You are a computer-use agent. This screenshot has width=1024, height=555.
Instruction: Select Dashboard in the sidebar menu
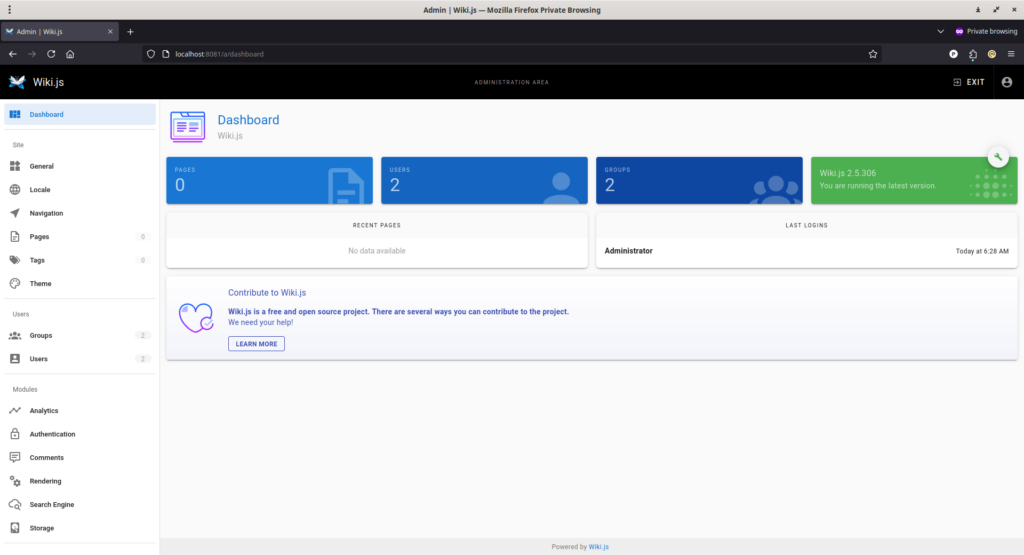[46, 114]
